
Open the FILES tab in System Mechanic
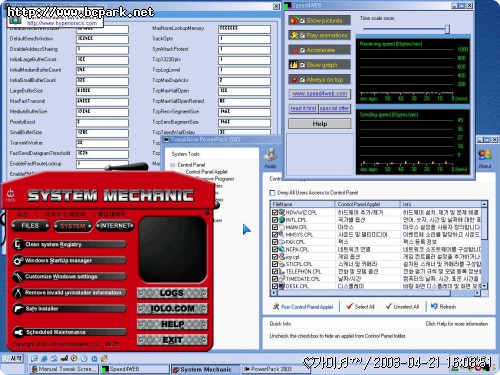pos(30,226)
